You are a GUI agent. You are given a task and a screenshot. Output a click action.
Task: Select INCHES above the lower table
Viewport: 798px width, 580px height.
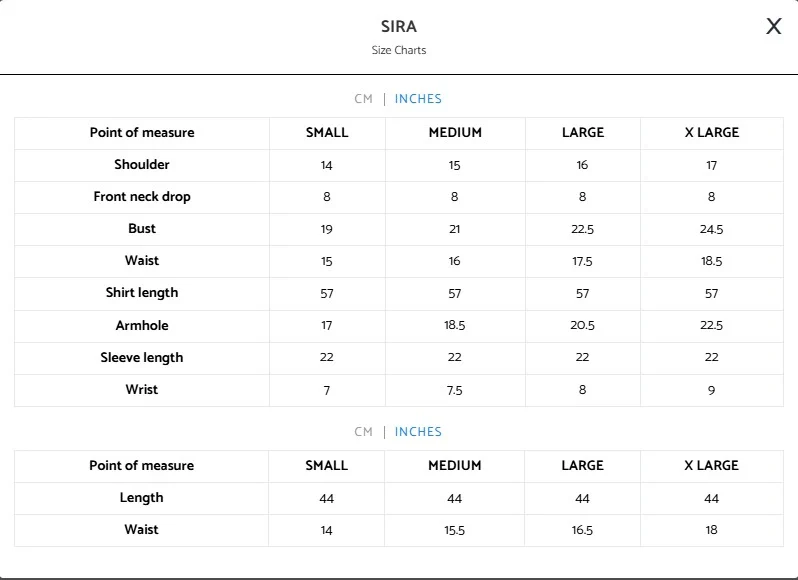(x=418, y=432)
